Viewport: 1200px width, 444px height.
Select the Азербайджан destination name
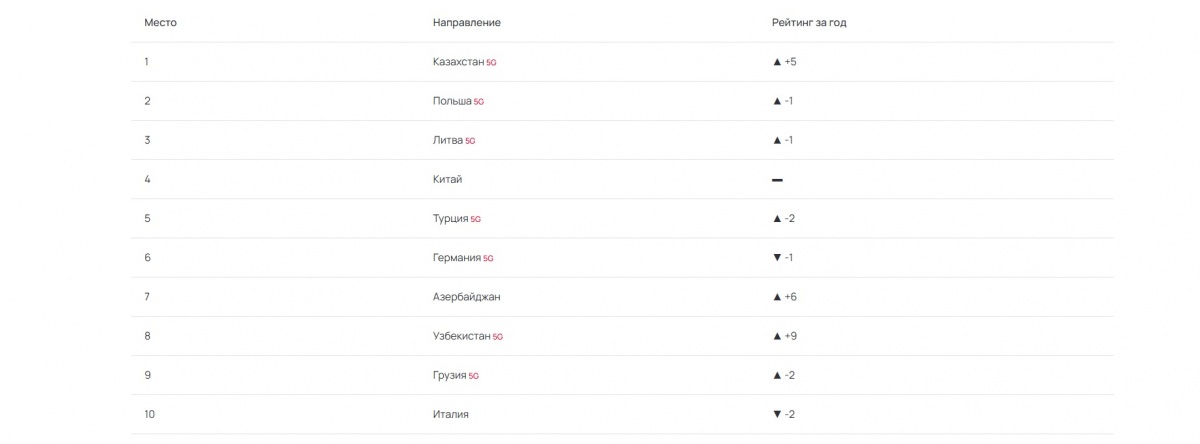(467, 297)
